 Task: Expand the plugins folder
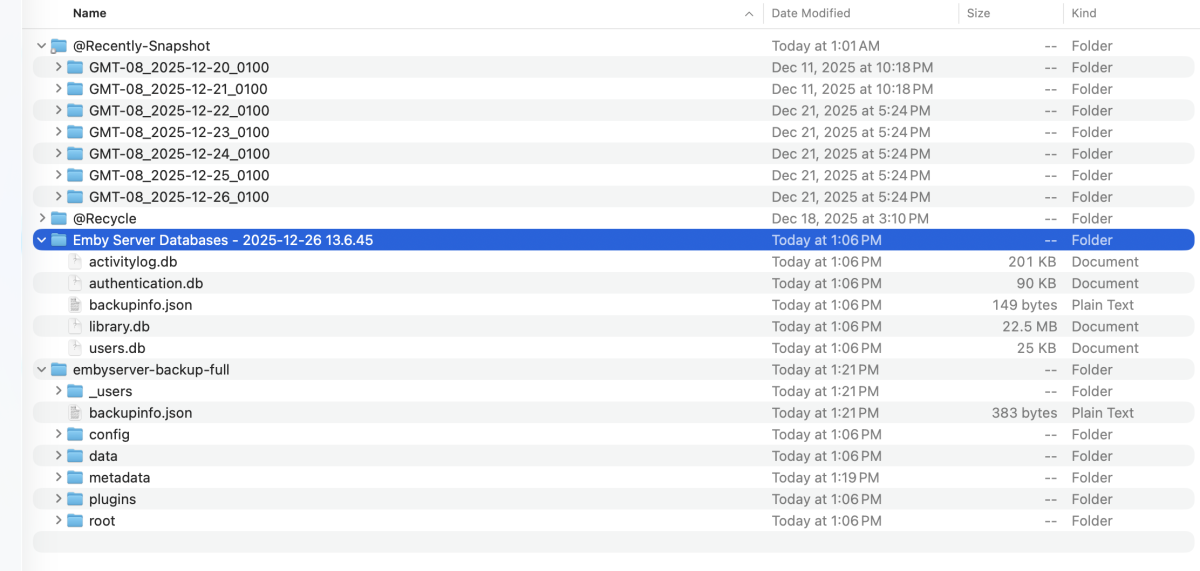coord(59,499)
